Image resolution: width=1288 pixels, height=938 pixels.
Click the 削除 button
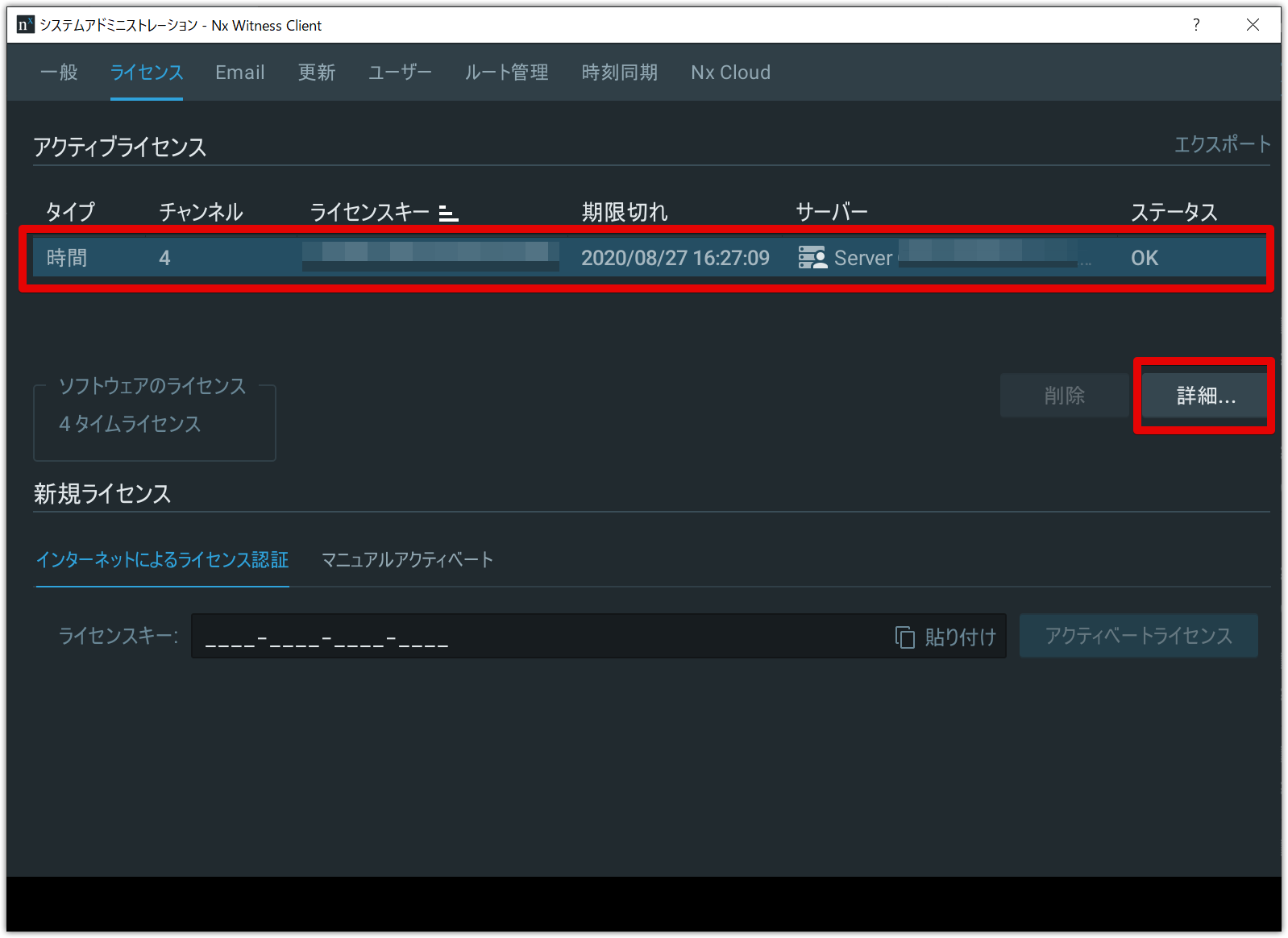click(x=1065, y=396)
